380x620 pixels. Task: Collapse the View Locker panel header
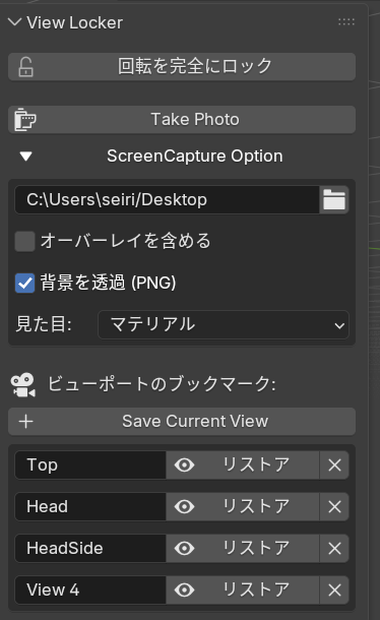coord(15,22)
